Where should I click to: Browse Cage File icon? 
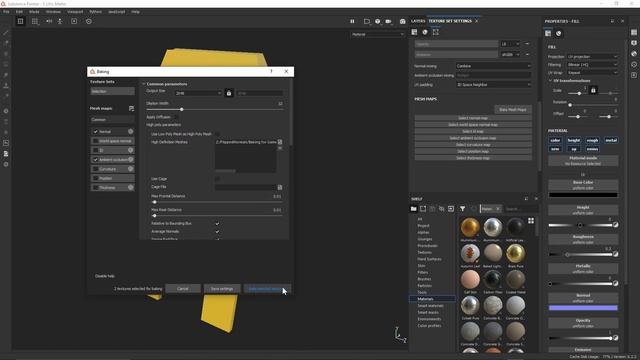(280, 187)
